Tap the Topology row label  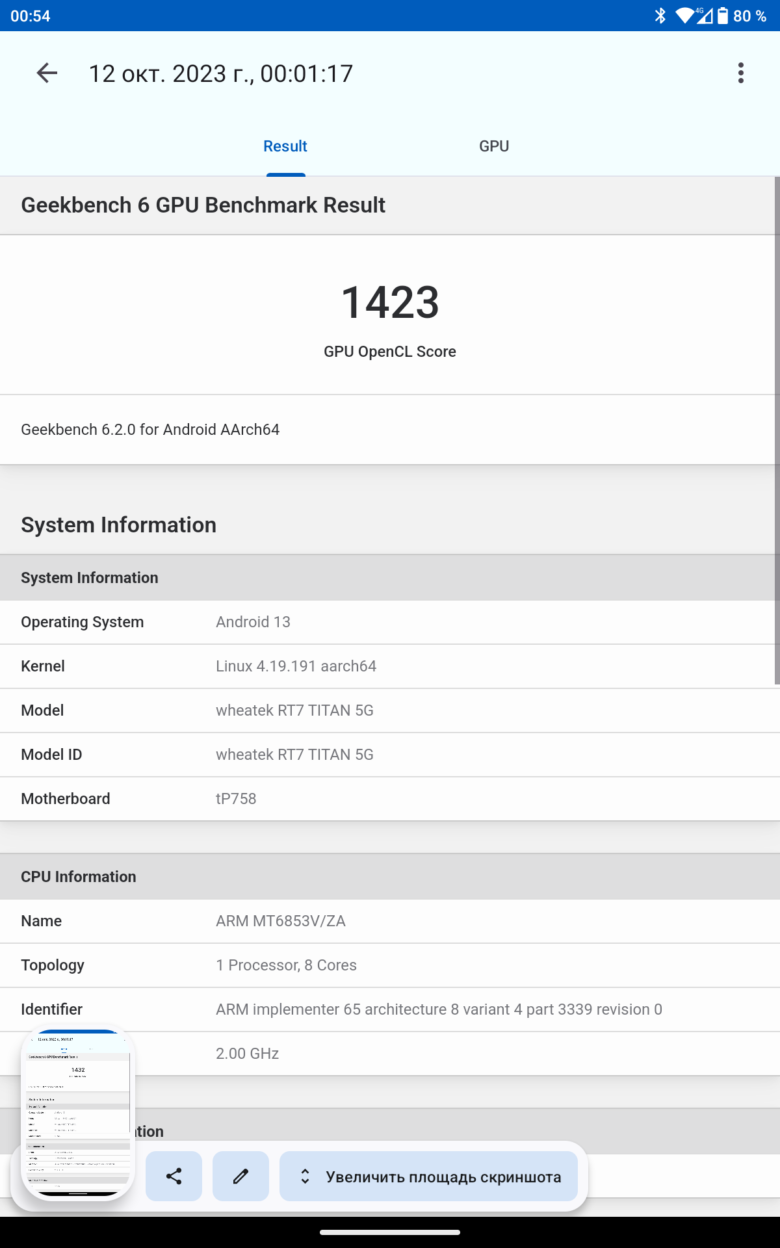tap(52, 965)
